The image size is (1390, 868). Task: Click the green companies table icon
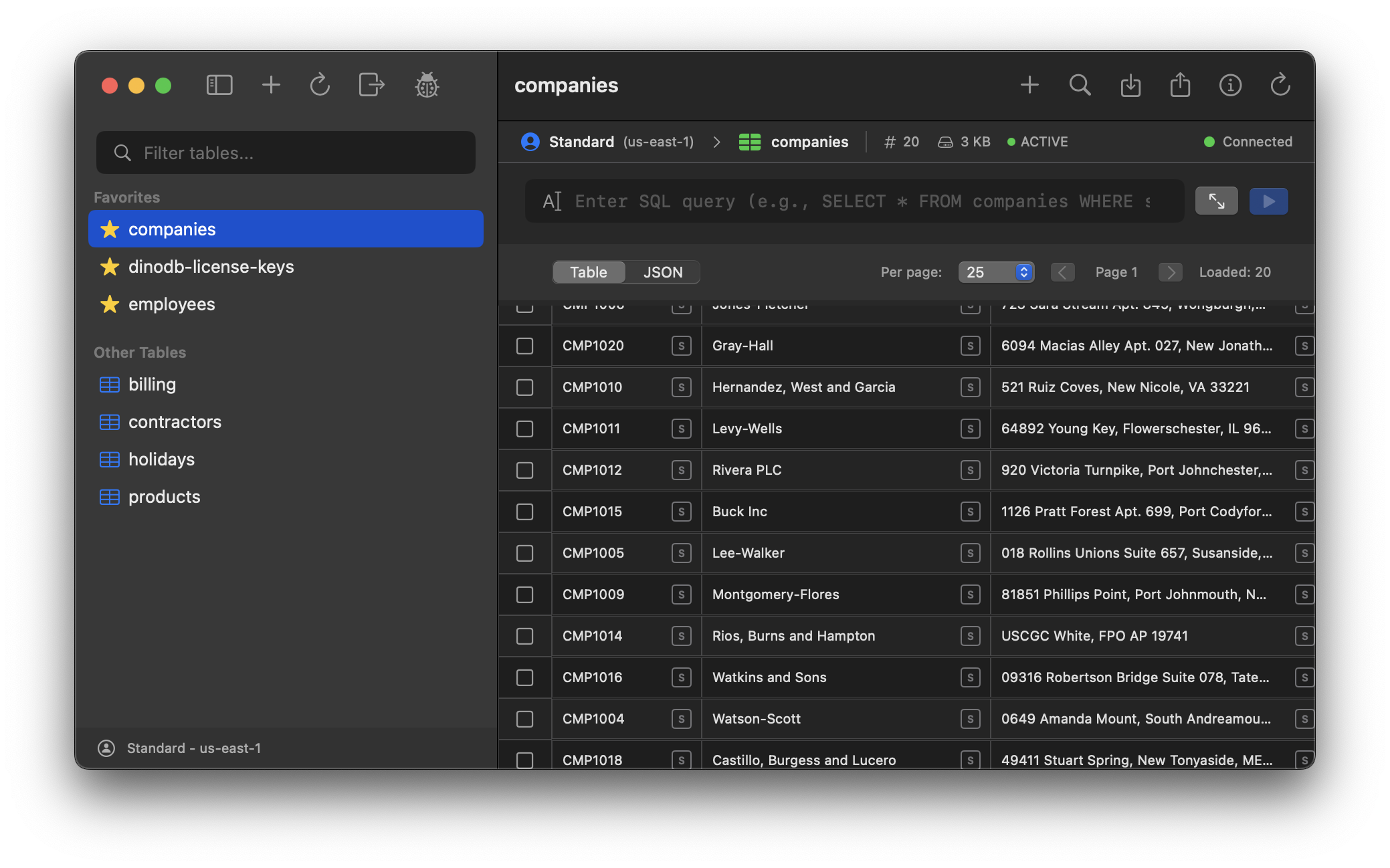click(750, 142)
